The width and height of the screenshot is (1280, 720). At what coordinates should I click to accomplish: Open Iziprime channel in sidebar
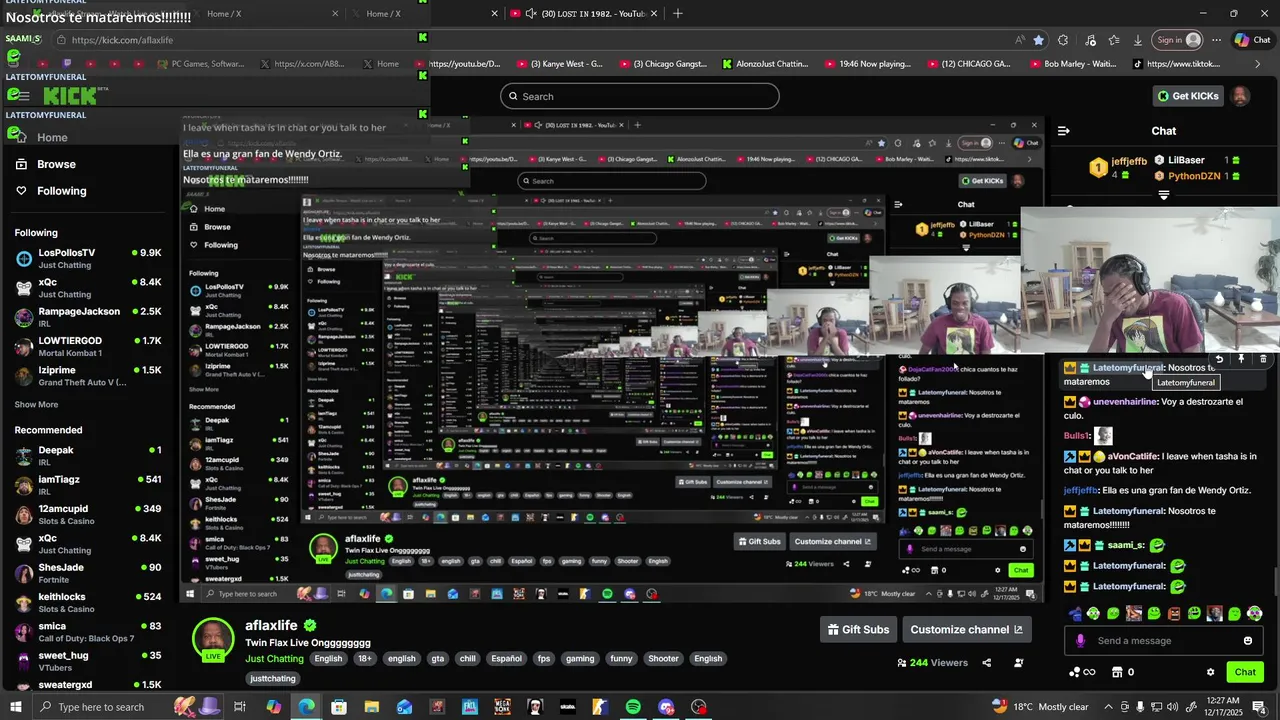coord(88,375)
